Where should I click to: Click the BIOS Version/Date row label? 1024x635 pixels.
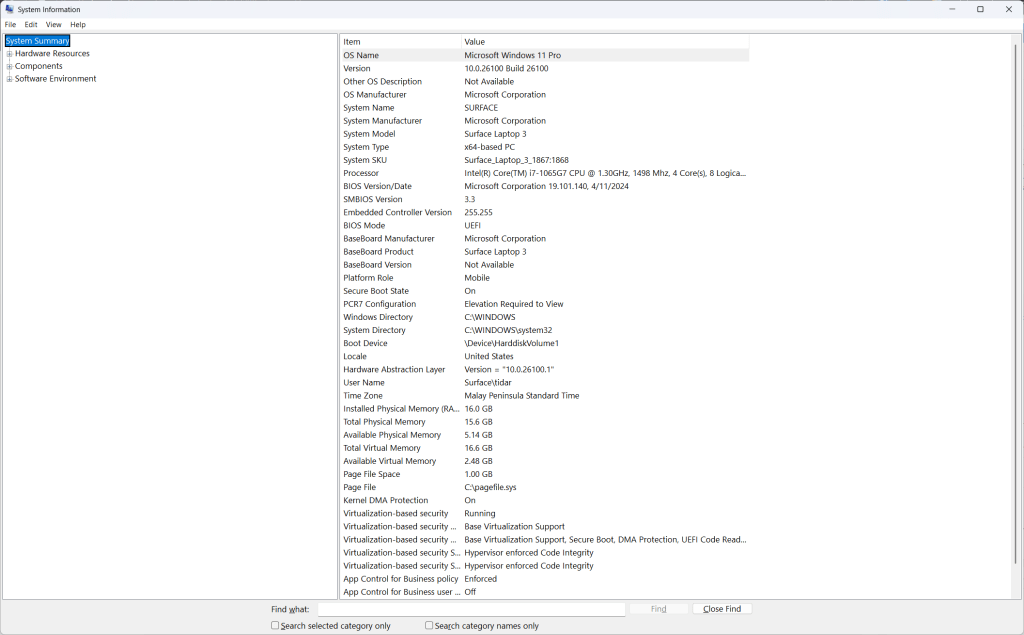tap(377, 186)
